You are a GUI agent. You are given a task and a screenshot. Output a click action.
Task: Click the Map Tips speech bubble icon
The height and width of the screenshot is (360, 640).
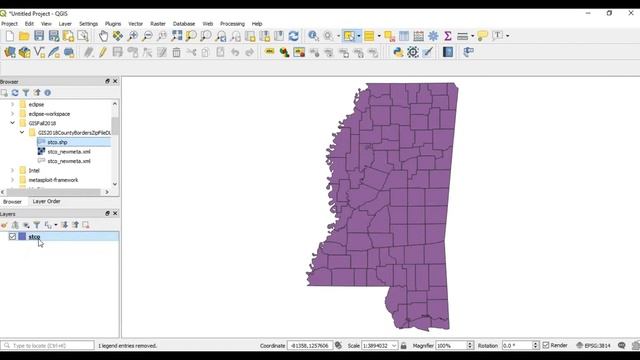[x=482, y=36]
